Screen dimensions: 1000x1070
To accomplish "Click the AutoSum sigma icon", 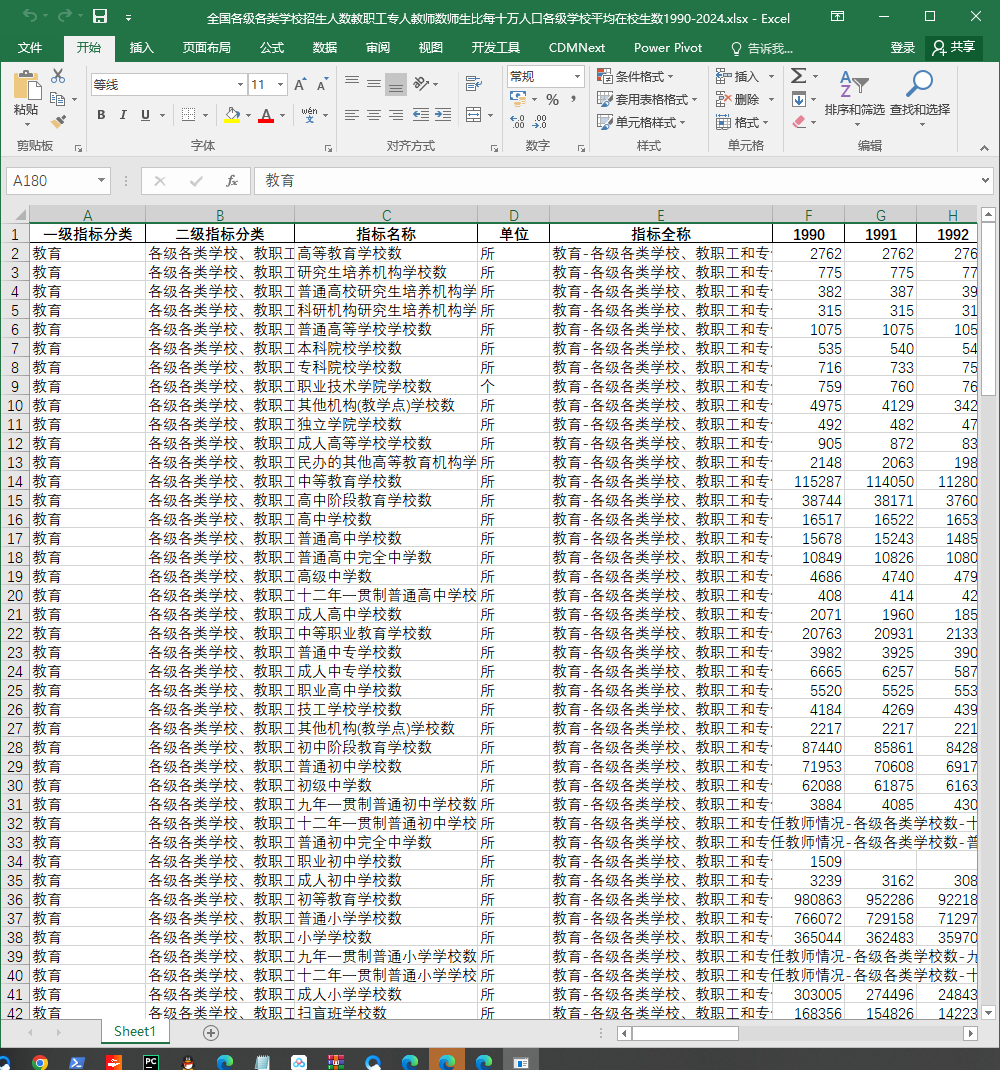I will pyautogui.click(x=799, y=76).
